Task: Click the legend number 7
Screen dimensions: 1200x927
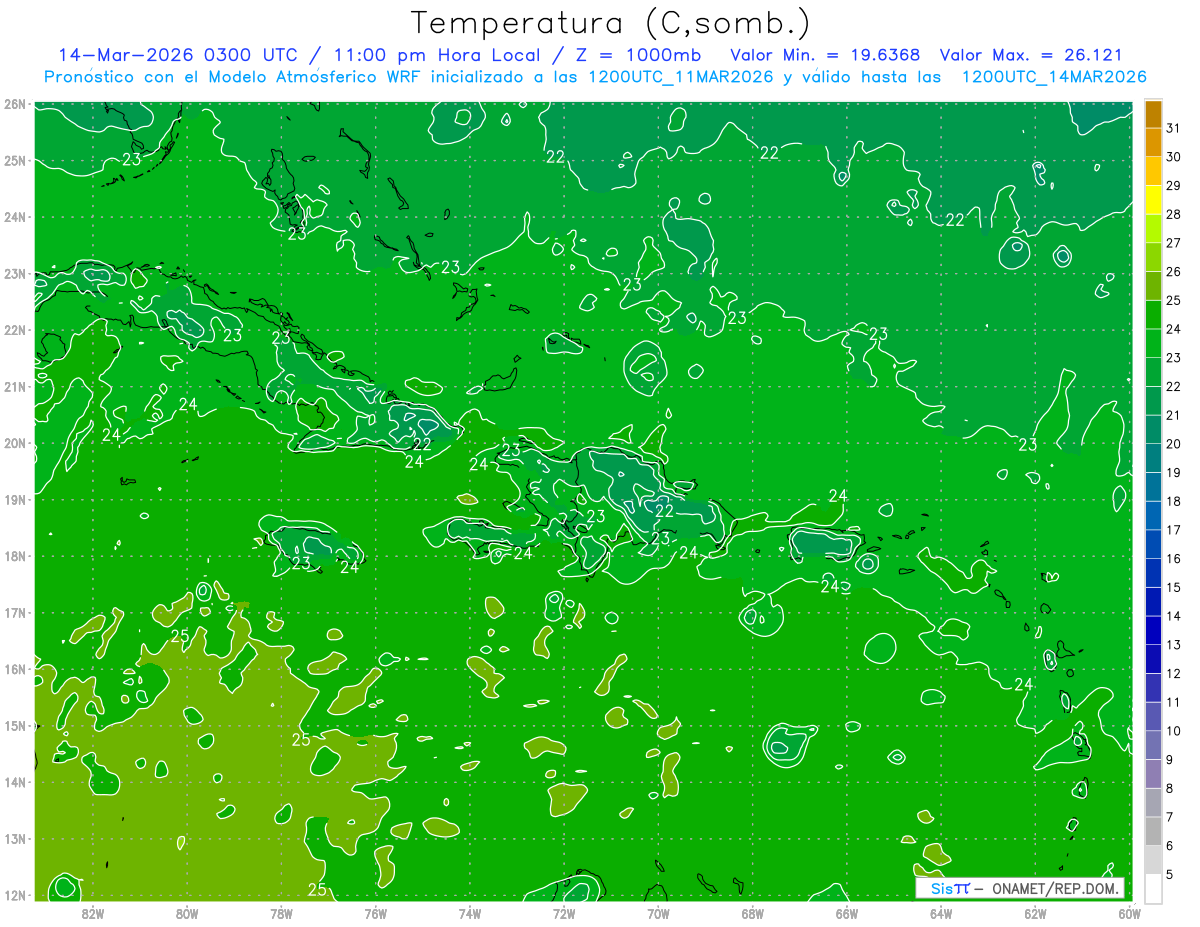Action: click(1170, 818)
